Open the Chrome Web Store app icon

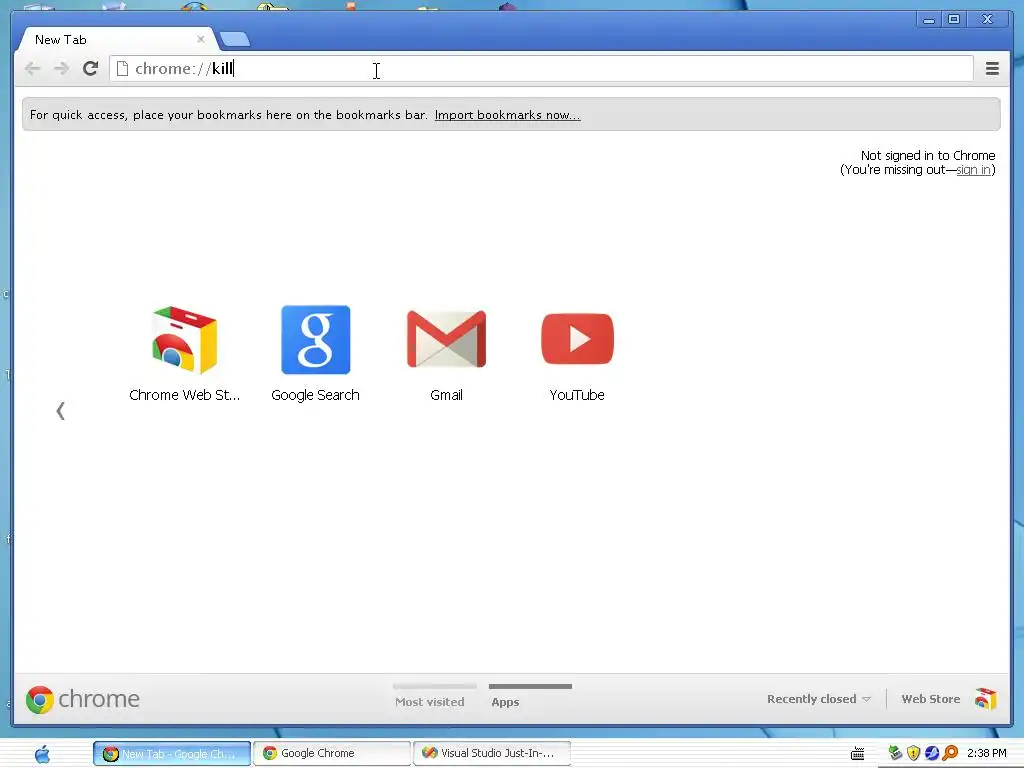tap(184, 340)
